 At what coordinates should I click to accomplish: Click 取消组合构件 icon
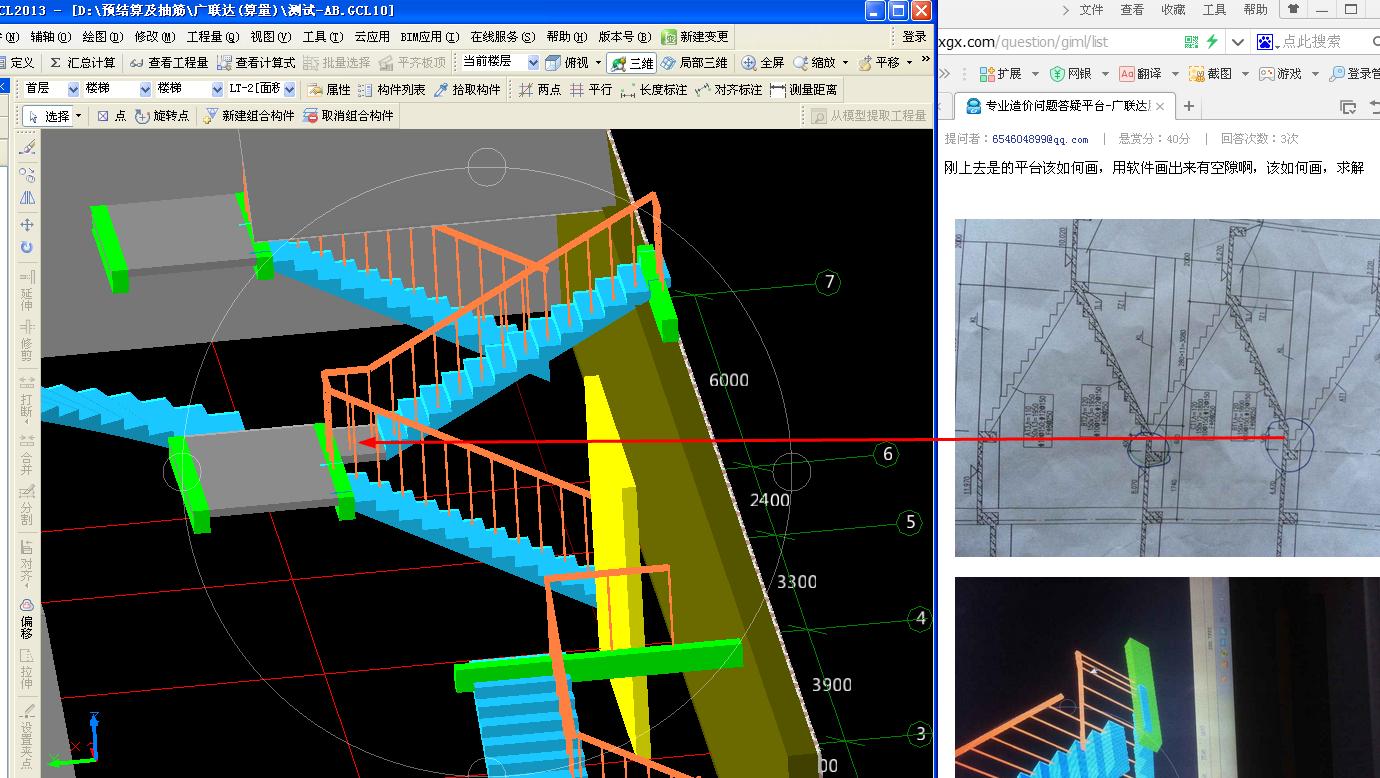click(310, 116)
